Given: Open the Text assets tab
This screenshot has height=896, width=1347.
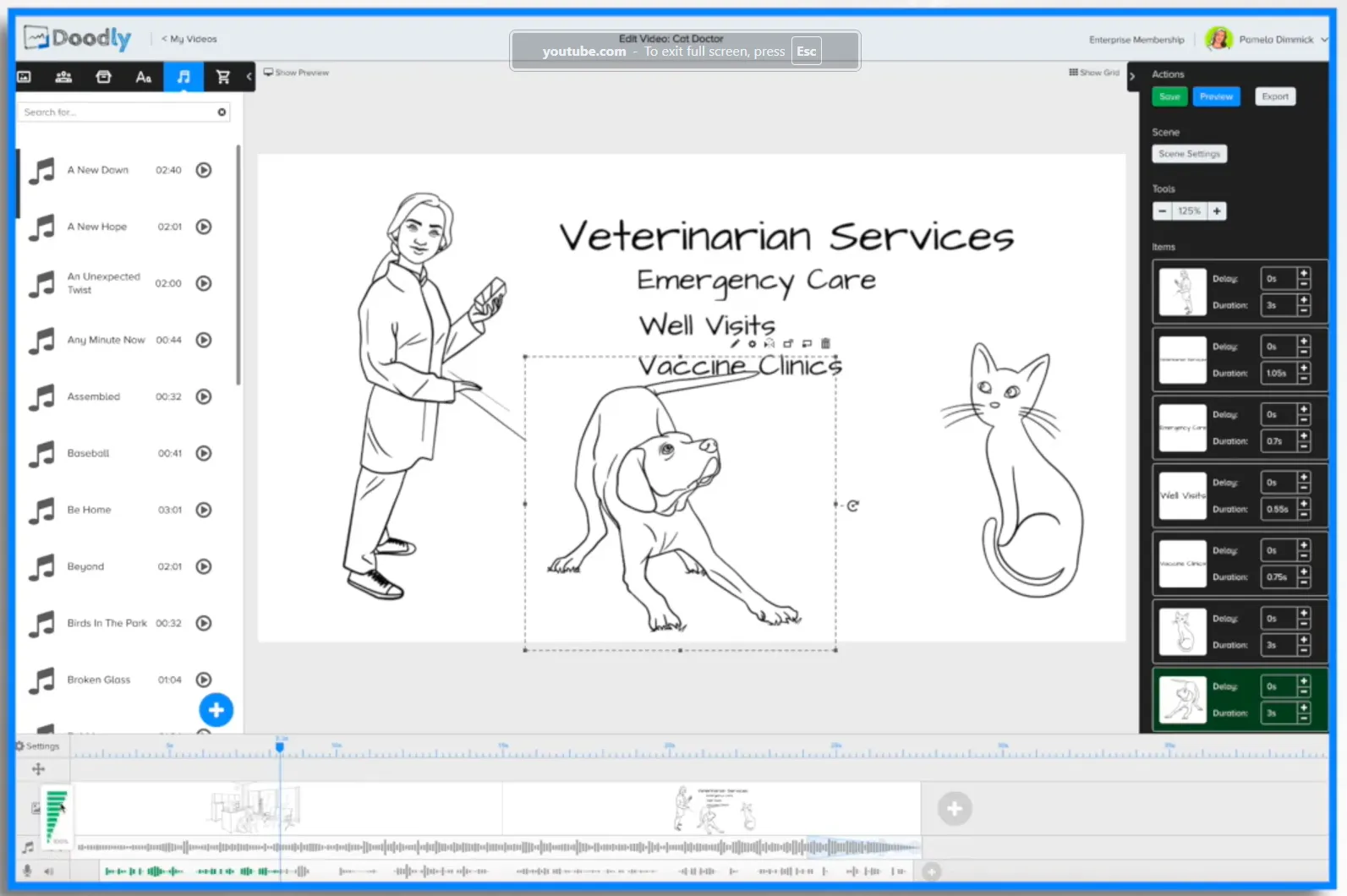Looking at the screenshot, I should [x=143, y=77].
